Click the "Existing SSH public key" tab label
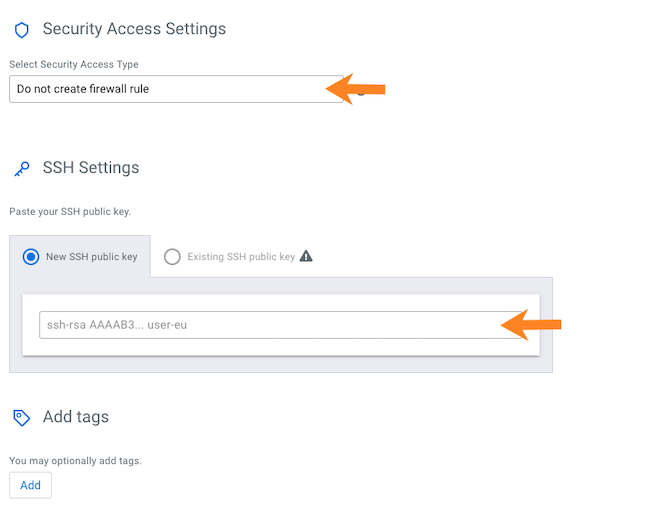The height and width of the screenshot is (506, 650). (x=241, y=257)
